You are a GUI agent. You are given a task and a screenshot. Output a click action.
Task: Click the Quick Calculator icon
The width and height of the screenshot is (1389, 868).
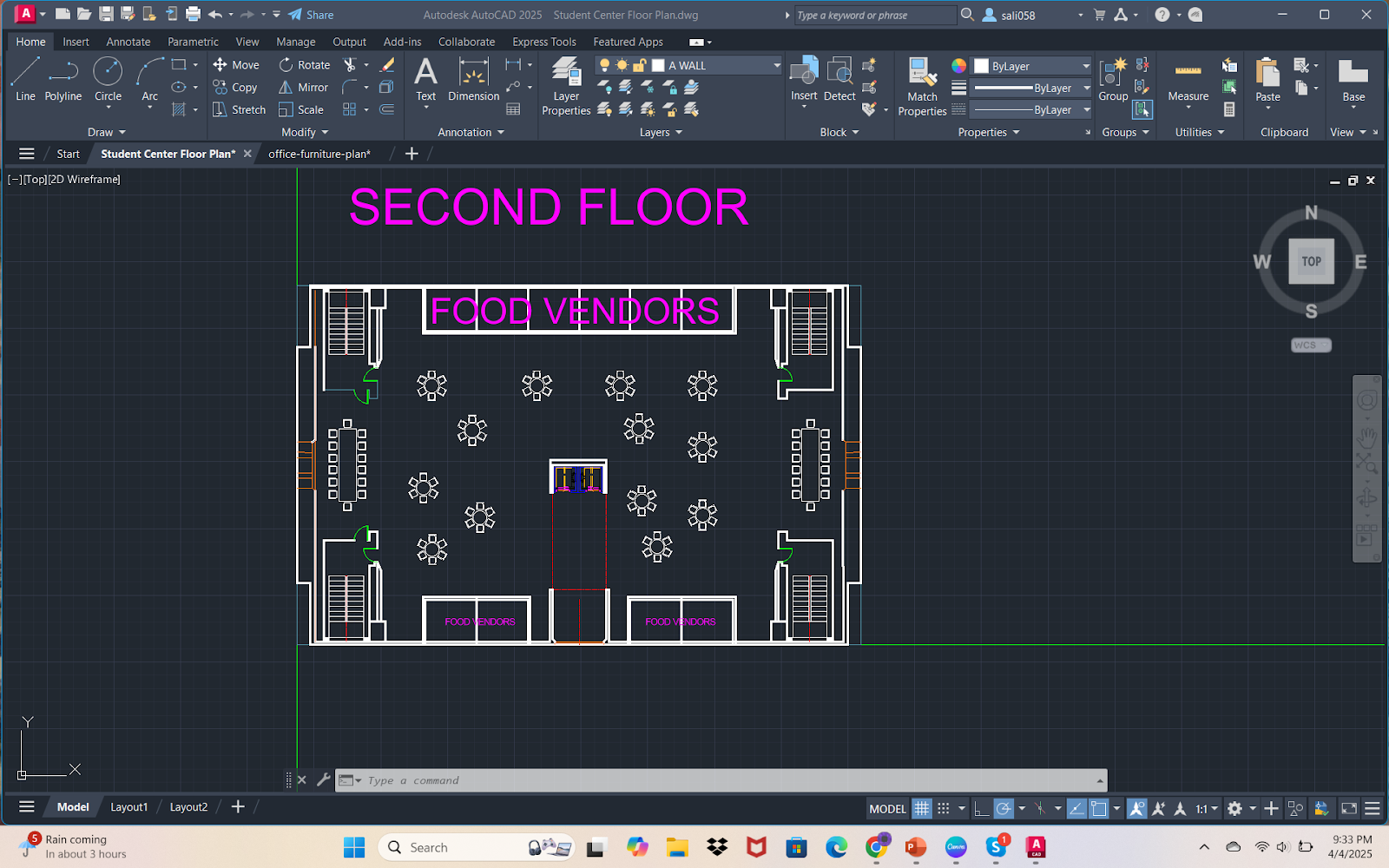point(1229,110)
